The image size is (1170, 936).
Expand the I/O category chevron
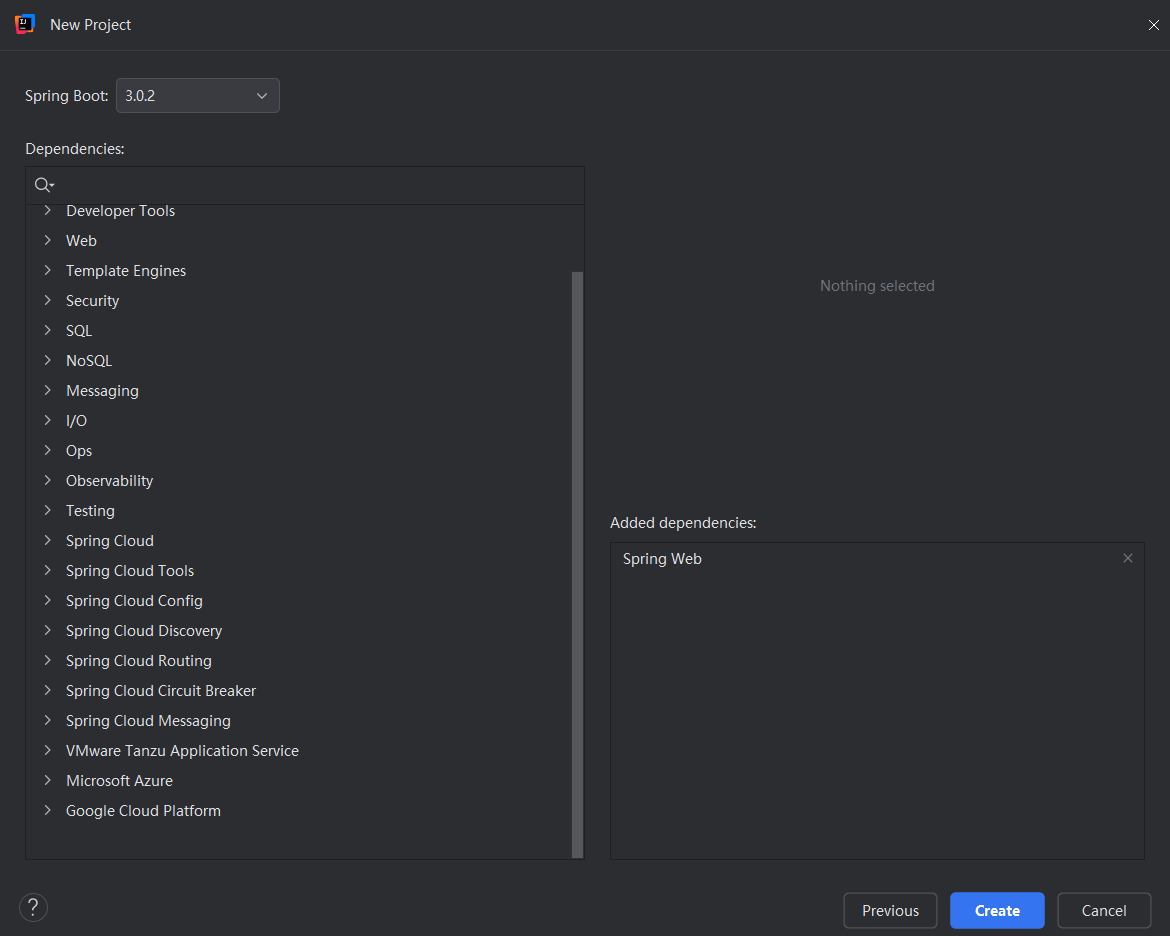coord(48,420)
